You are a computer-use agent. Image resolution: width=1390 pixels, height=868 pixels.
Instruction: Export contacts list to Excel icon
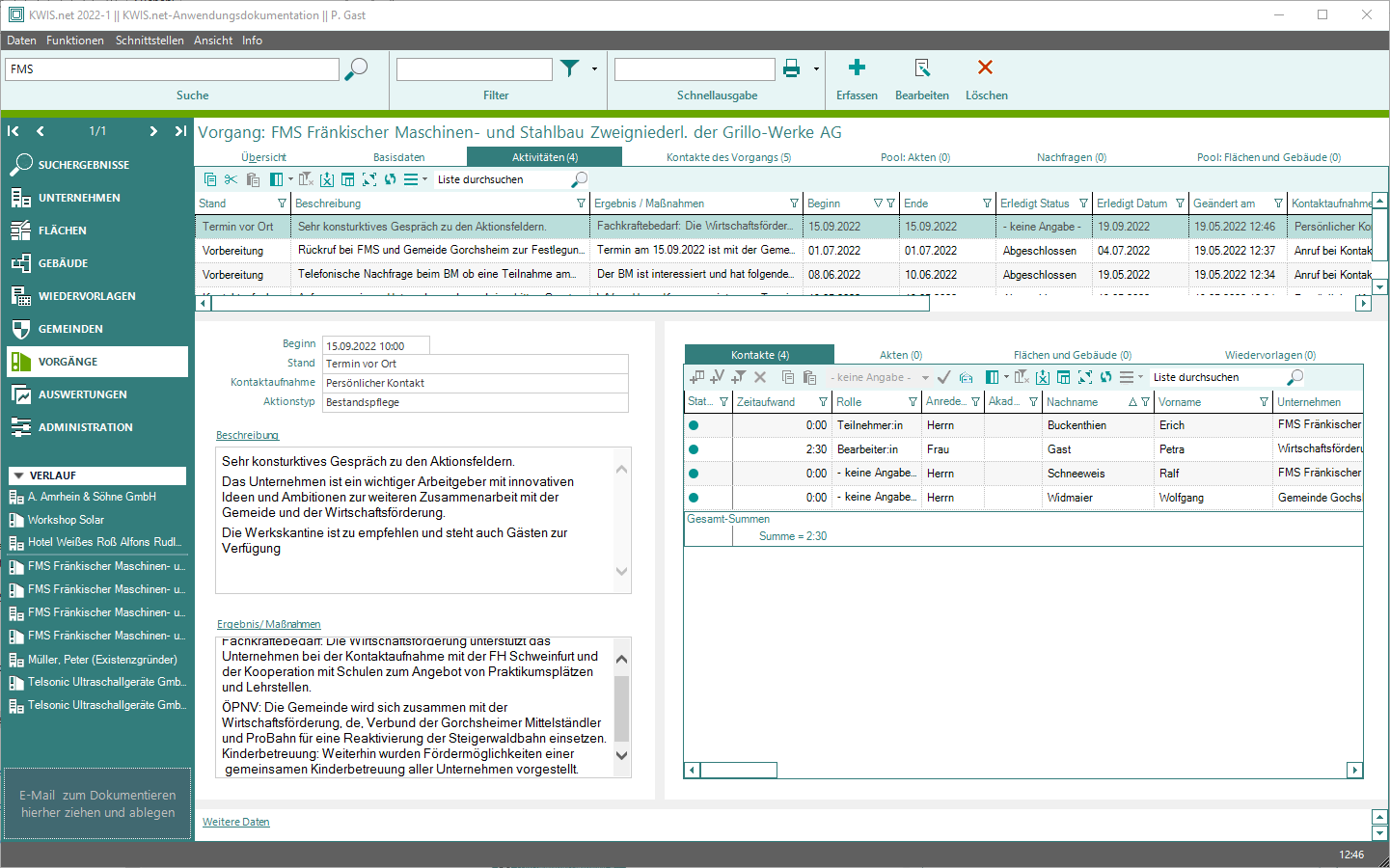(x=1043, y=377)
